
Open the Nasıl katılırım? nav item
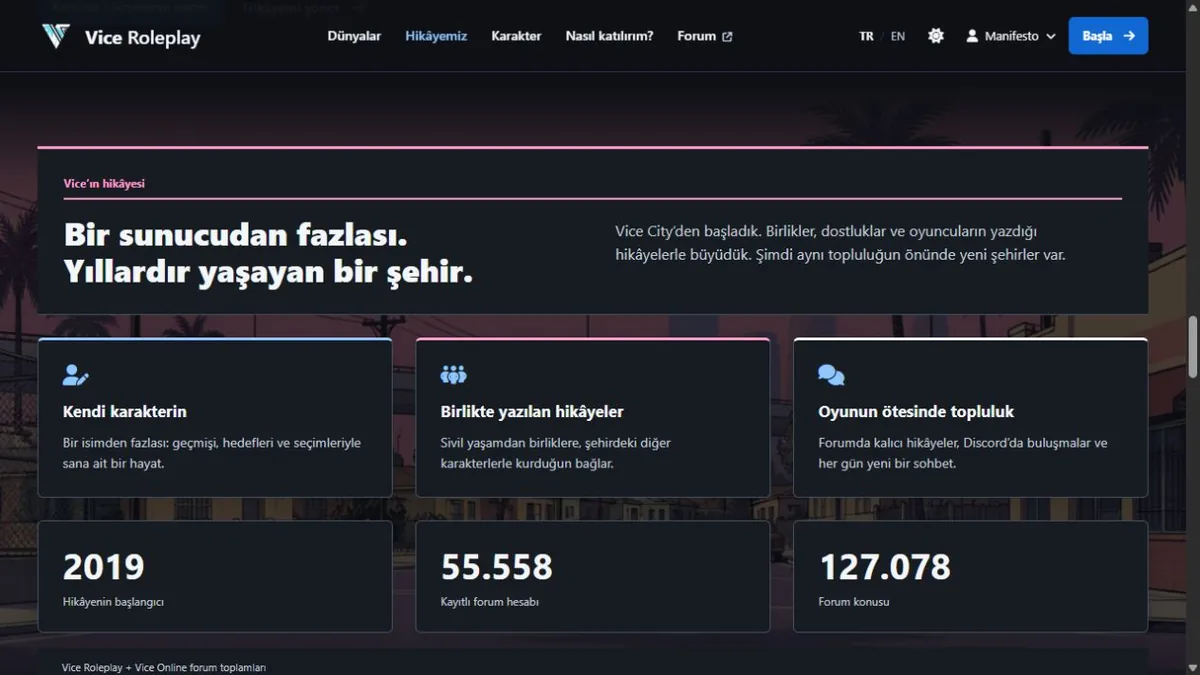click(x=609, y=36)
